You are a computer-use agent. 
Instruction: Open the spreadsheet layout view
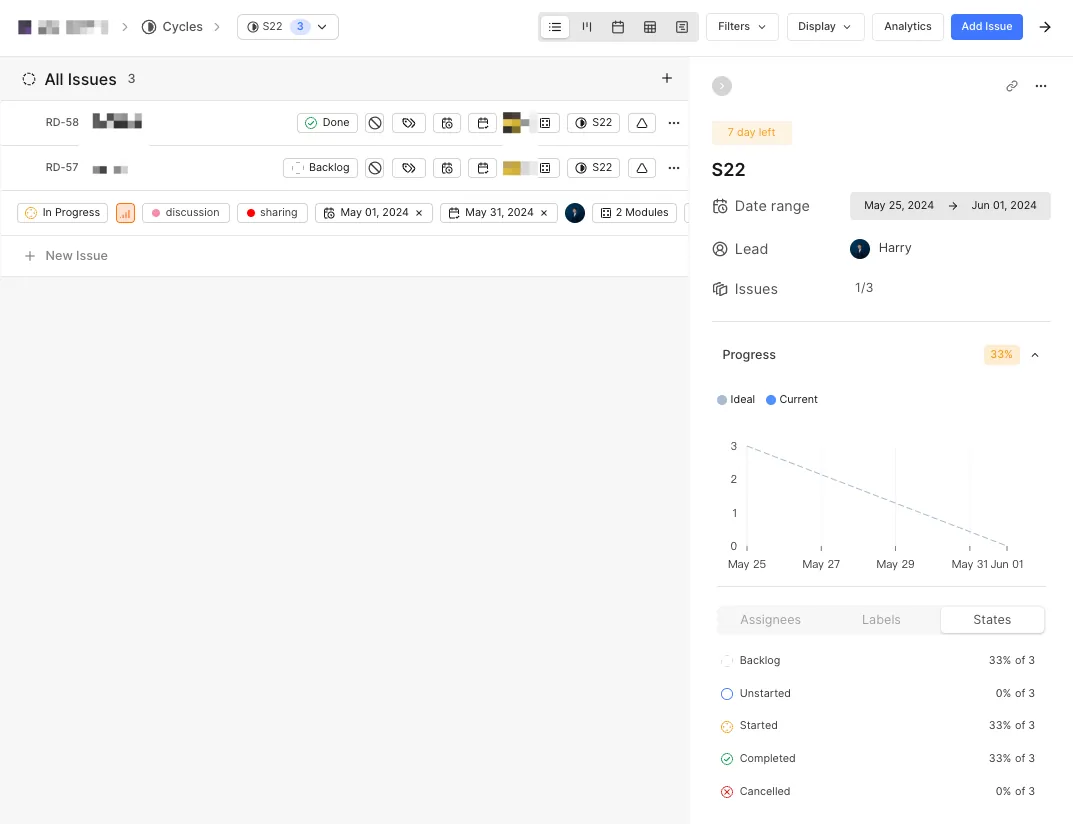pyautogui.click(x=650, y=27)
